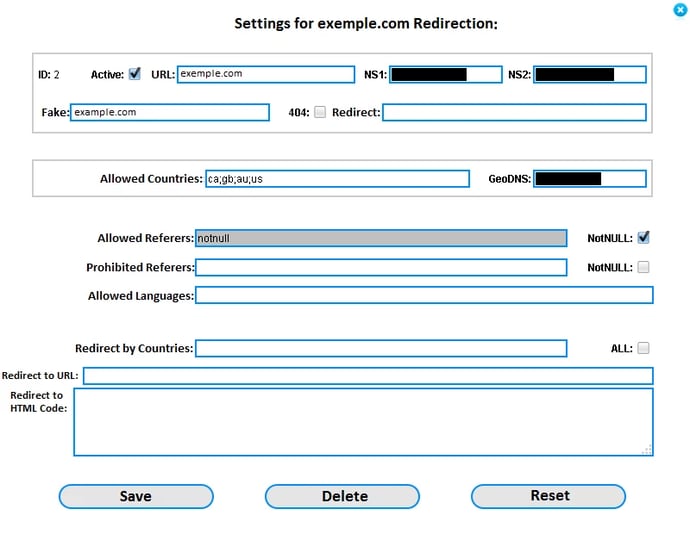Check NotNULL for Prohibited Referers
The image size is (690, 534).
pos(644,267)
